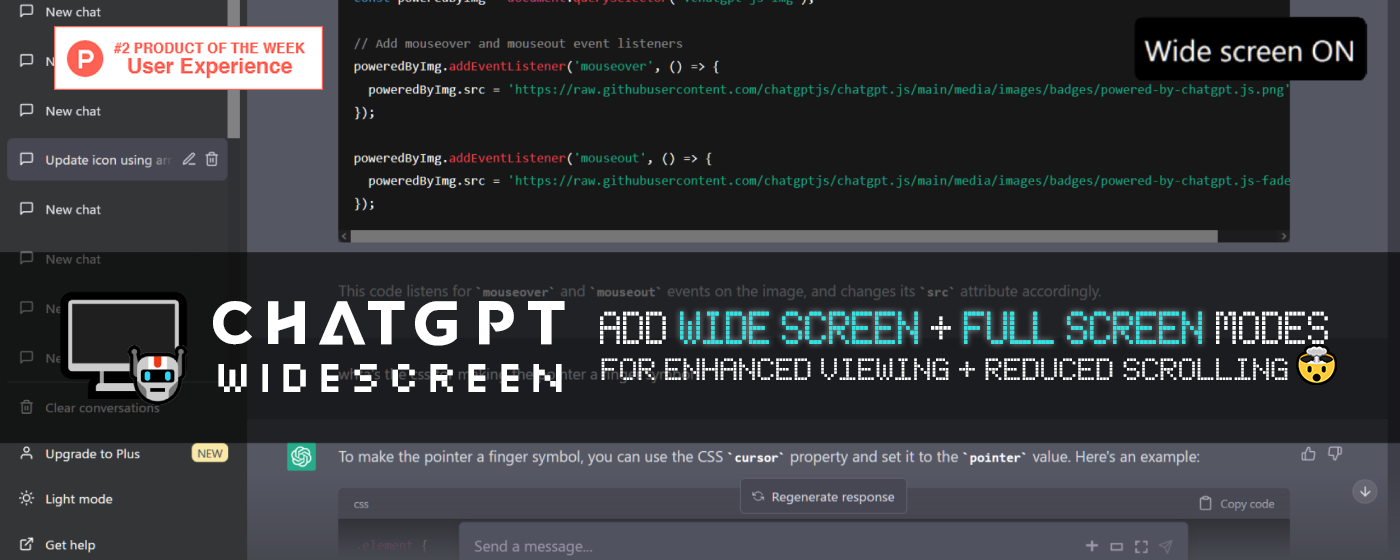Click Copy code on the css block
This screenshot has height=560, width=1400.
[x=1237, y=504]
